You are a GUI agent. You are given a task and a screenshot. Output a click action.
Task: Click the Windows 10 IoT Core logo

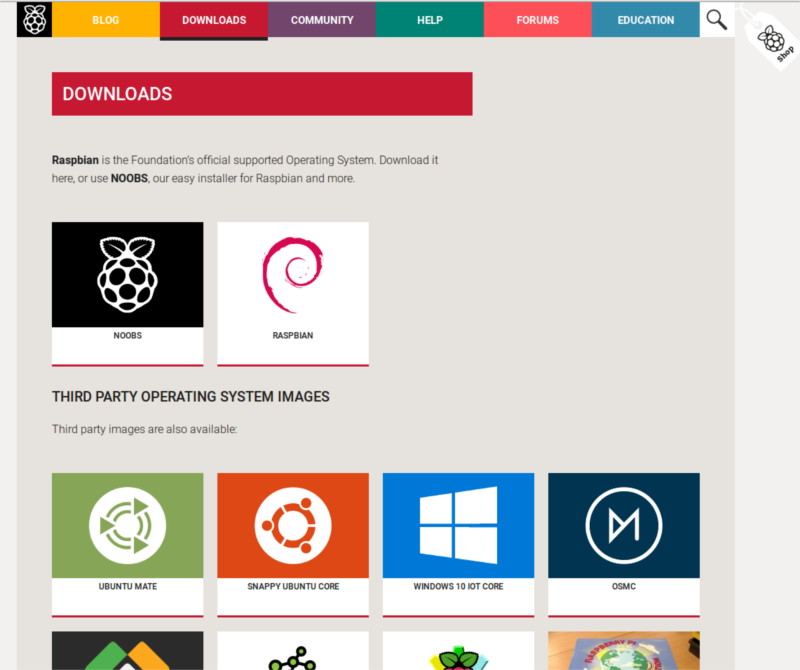tap(458, 525)
